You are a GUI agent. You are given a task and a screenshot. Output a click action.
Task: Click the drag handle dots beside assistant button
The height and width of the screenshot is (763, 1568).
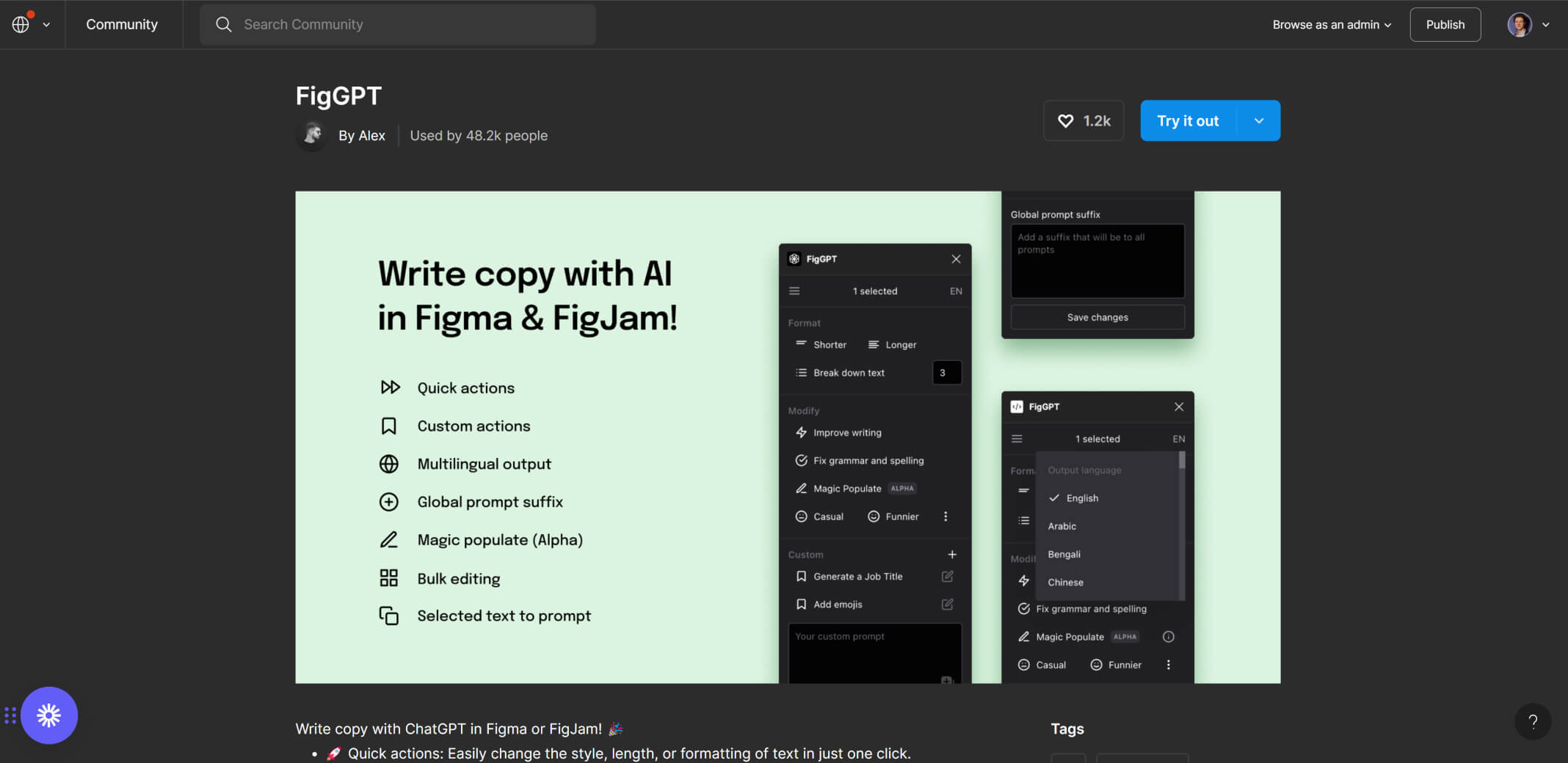10,715
